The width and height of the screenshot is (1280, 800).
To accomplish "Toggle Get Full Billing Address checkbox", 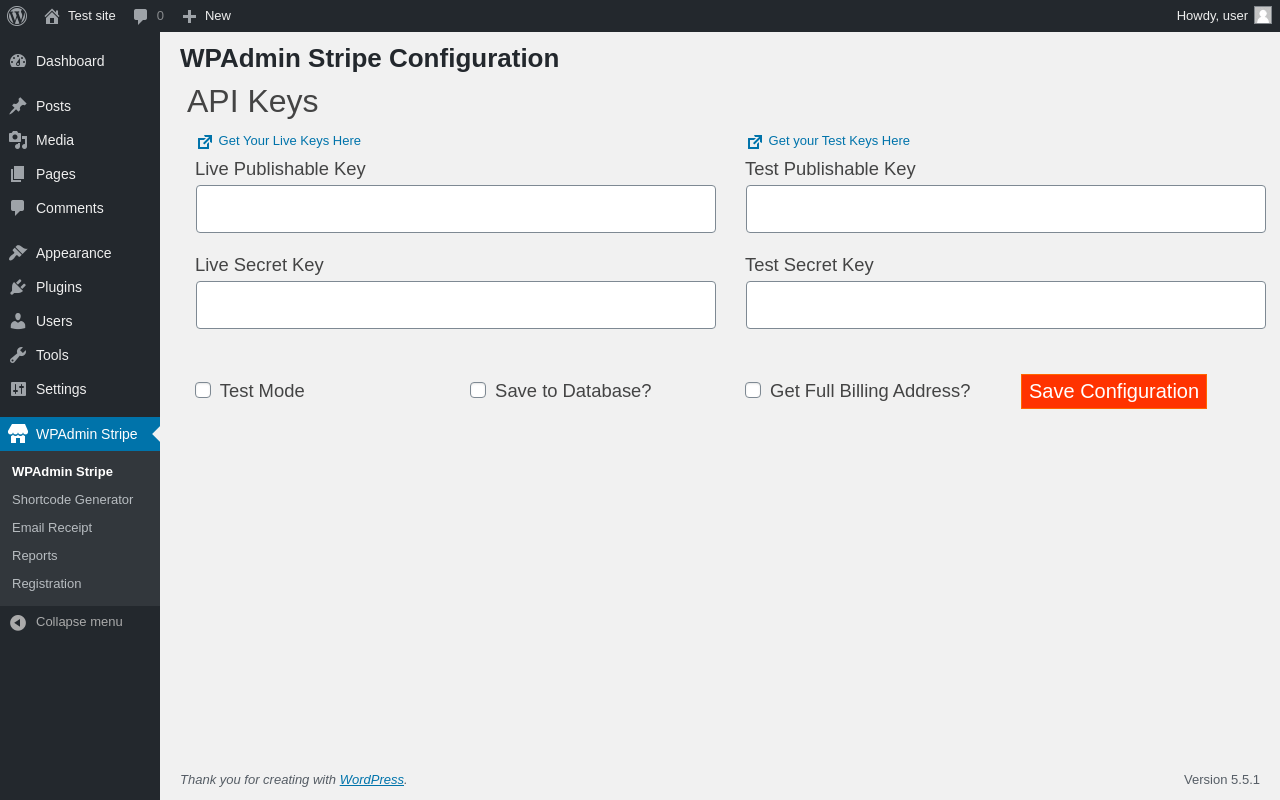I will (x=753, y=390).
